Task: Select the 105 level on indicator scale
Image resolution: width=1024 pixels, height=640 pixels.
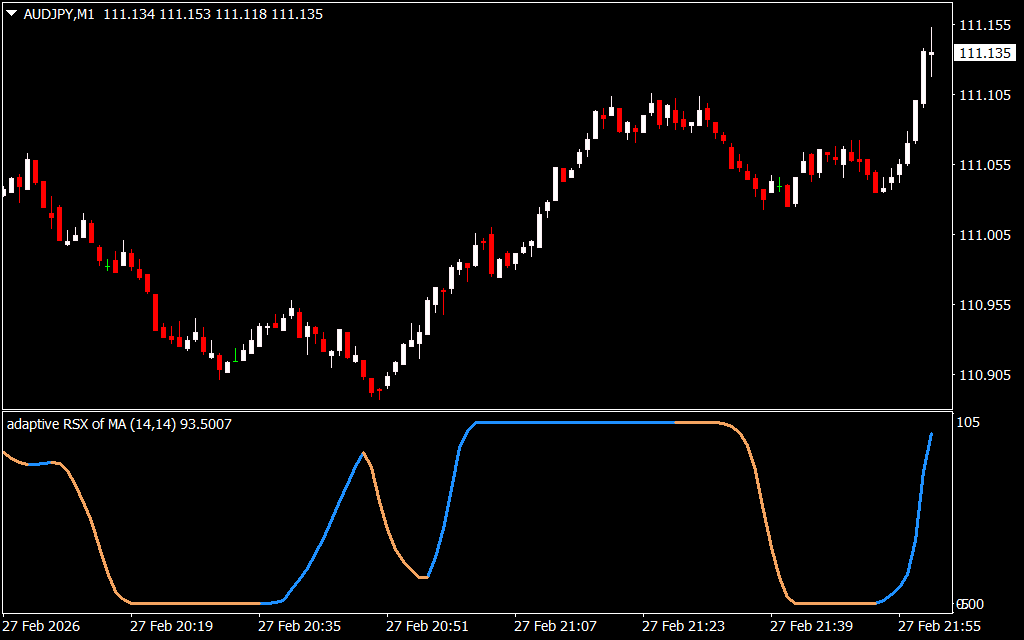Action: [969, 423]
